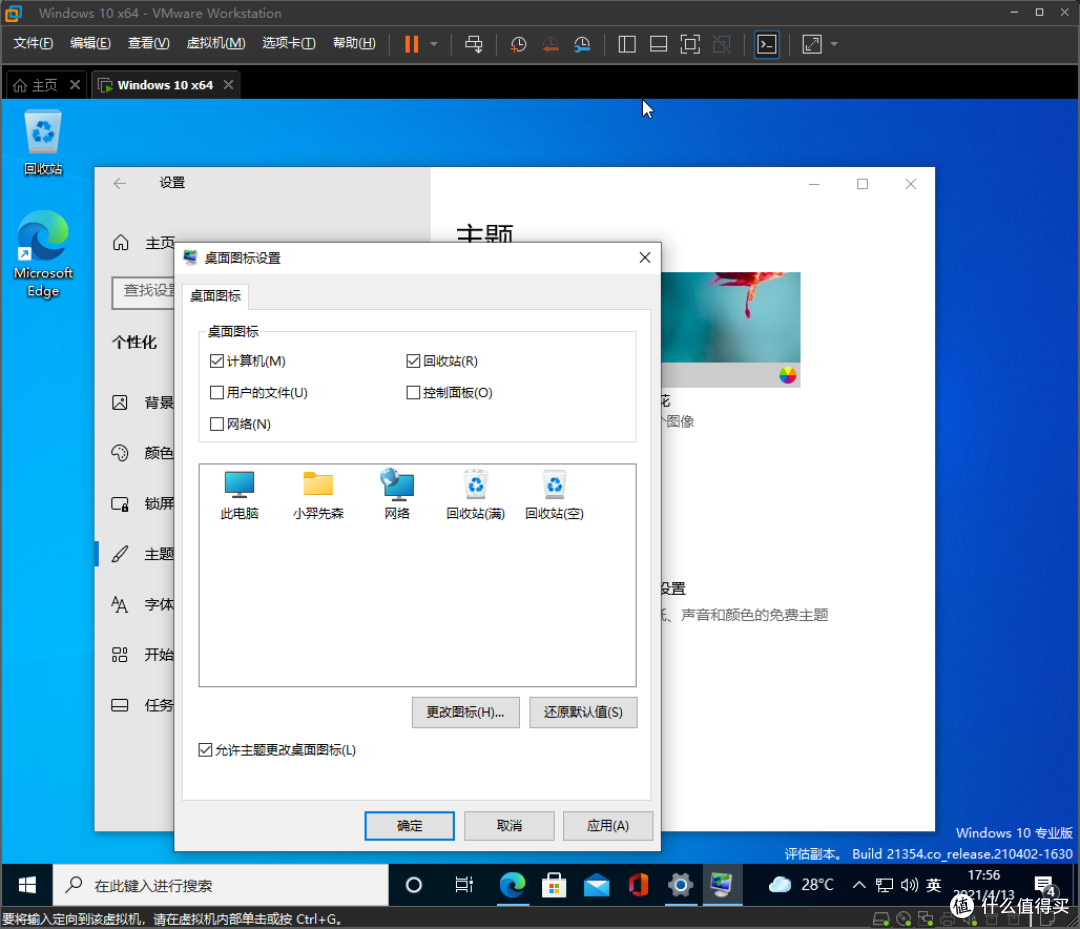Click send Ctrl+Alt+Del icon in VMware toolbar
The height and width of the screenshot is (929, 1080).
[473, 44]
